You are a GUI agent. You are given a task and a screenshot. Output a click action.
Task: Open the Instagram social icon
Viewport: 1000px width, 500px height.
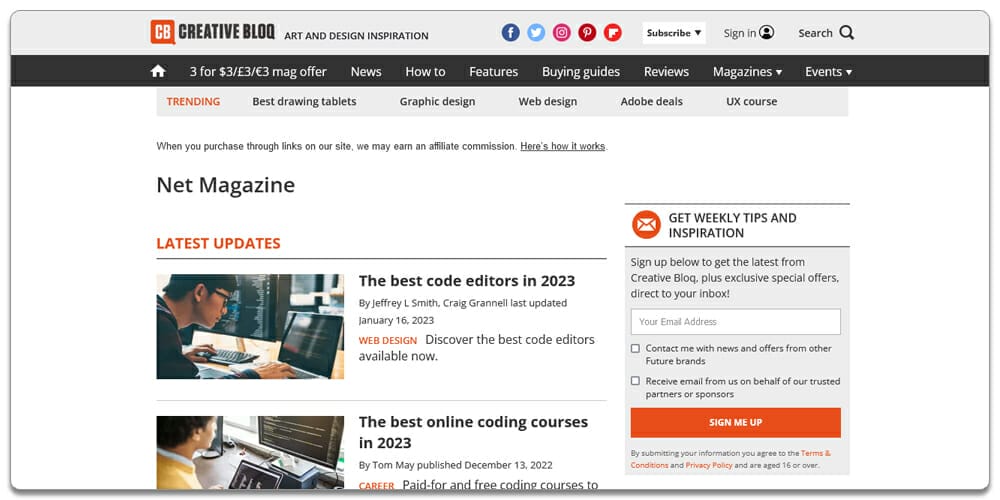pos(561,33)
